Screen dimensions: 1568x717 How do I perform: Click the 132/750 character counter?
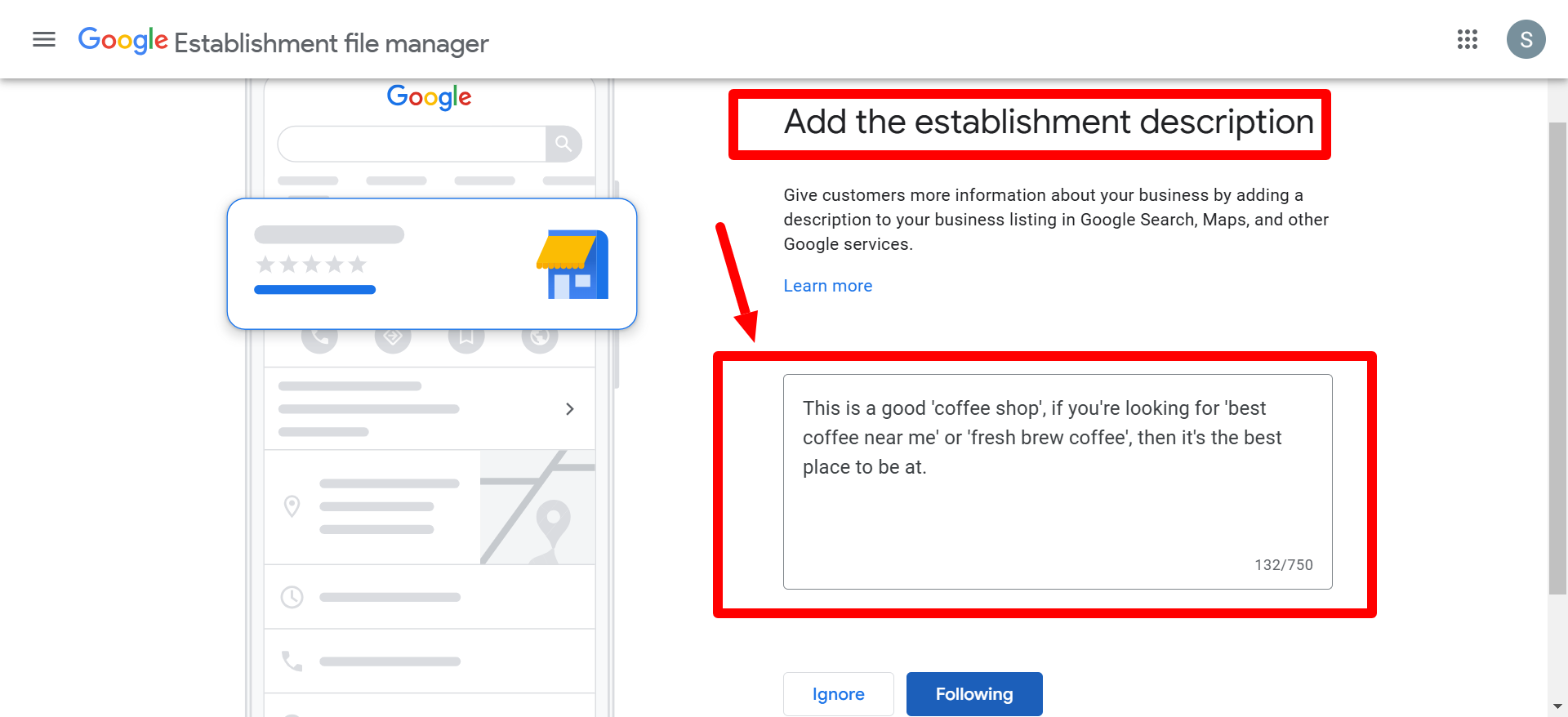pos(1284,565)
